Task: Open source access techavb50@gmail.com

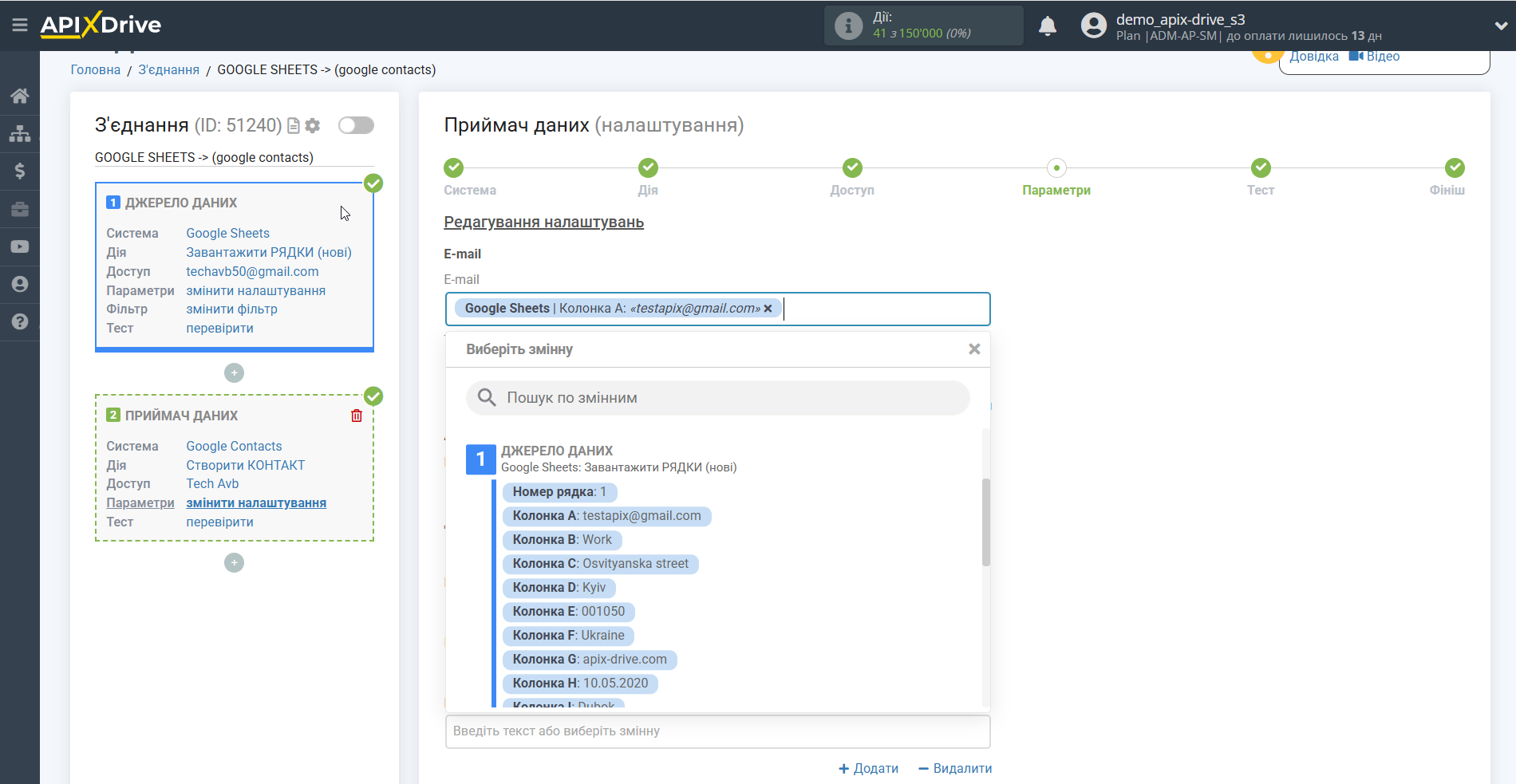Action: [x=252, y=271]
